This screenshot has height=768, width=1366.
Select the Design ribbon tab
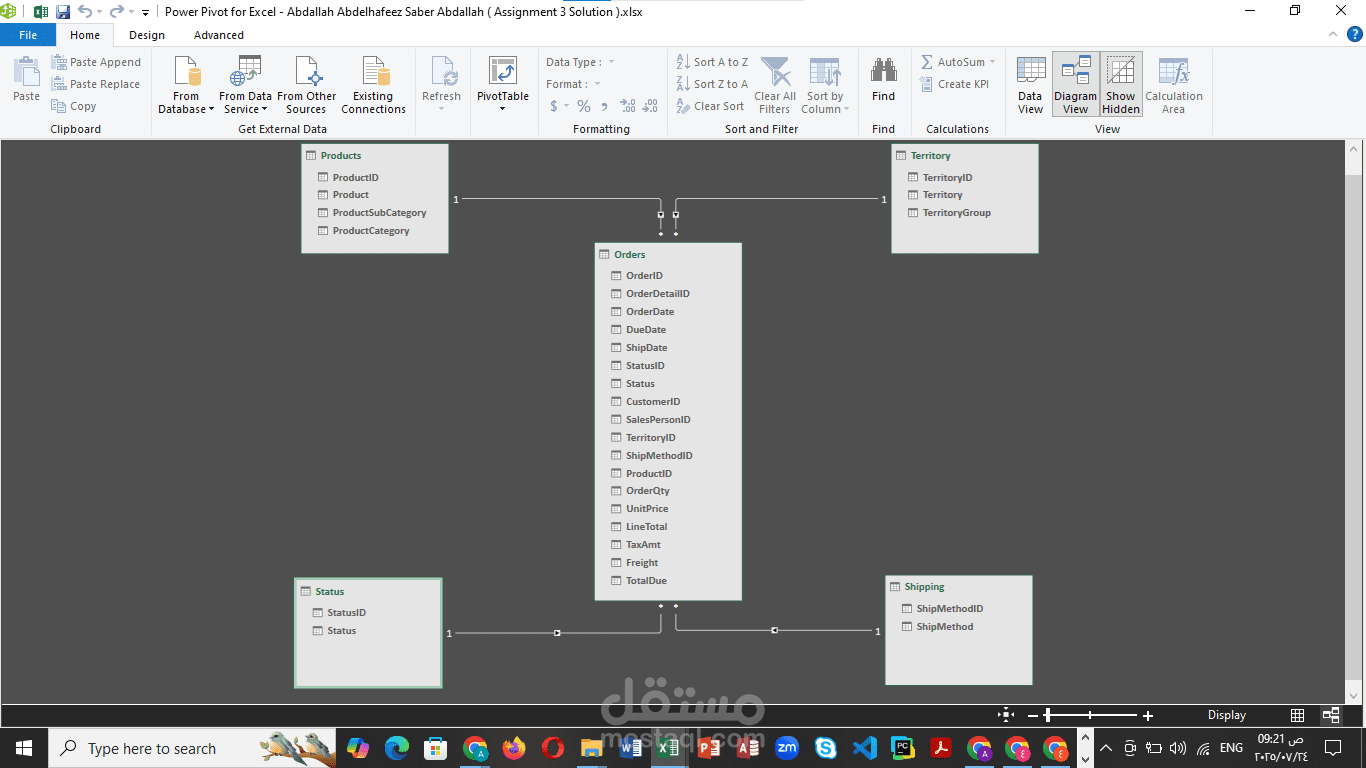click(x=147, y=35)
